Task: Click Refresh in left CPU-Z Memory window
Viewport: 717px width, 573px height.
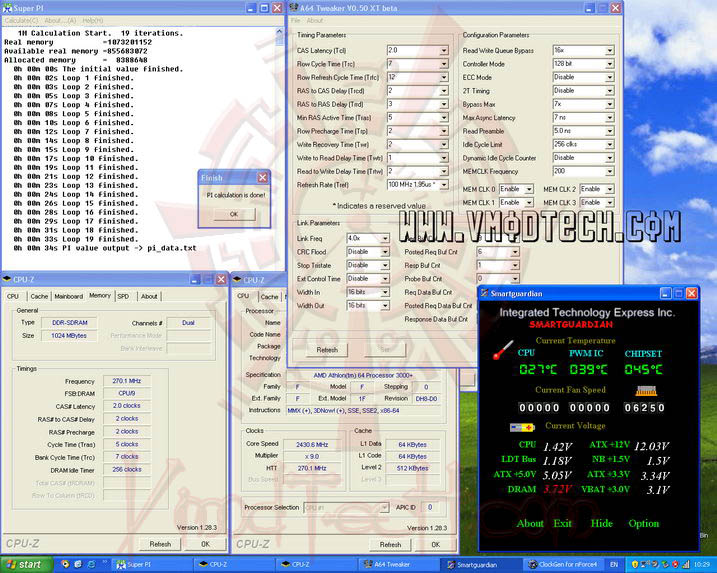Action: [x=160, y=544]
